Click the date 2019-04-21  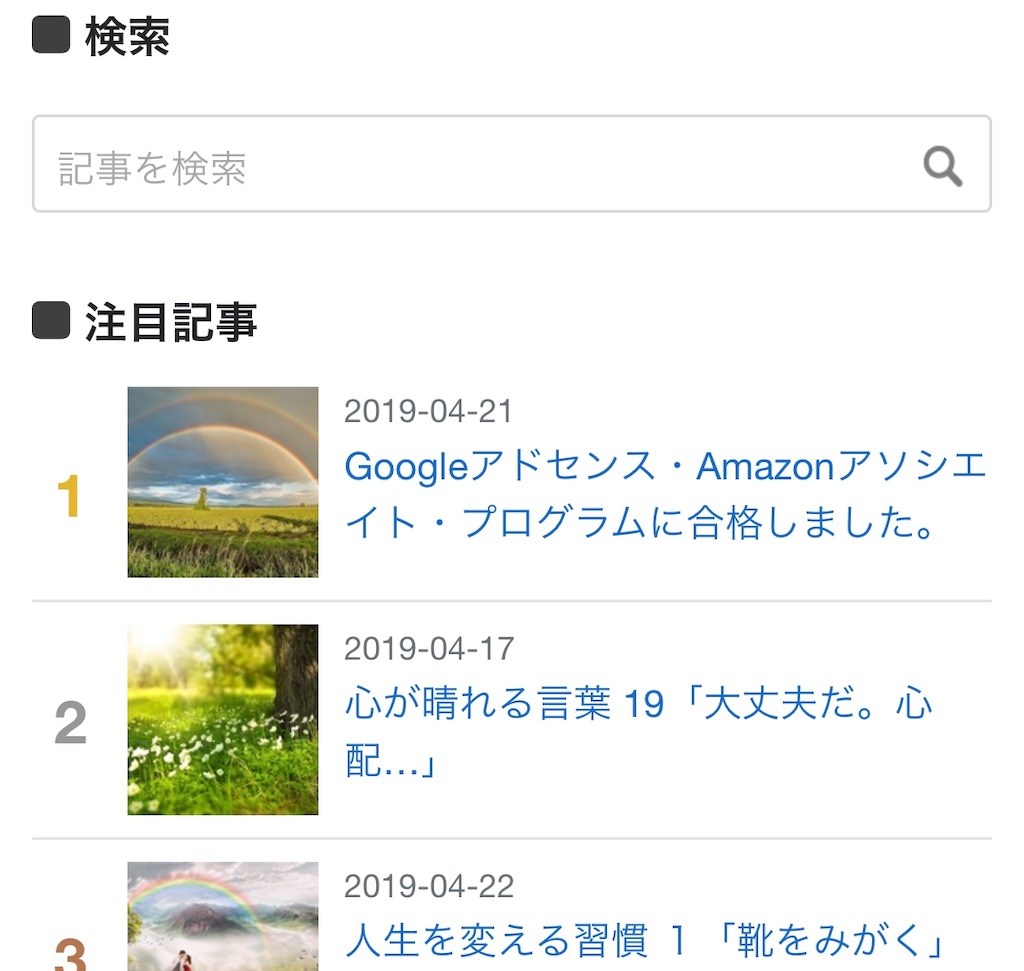tap(428, 411)
